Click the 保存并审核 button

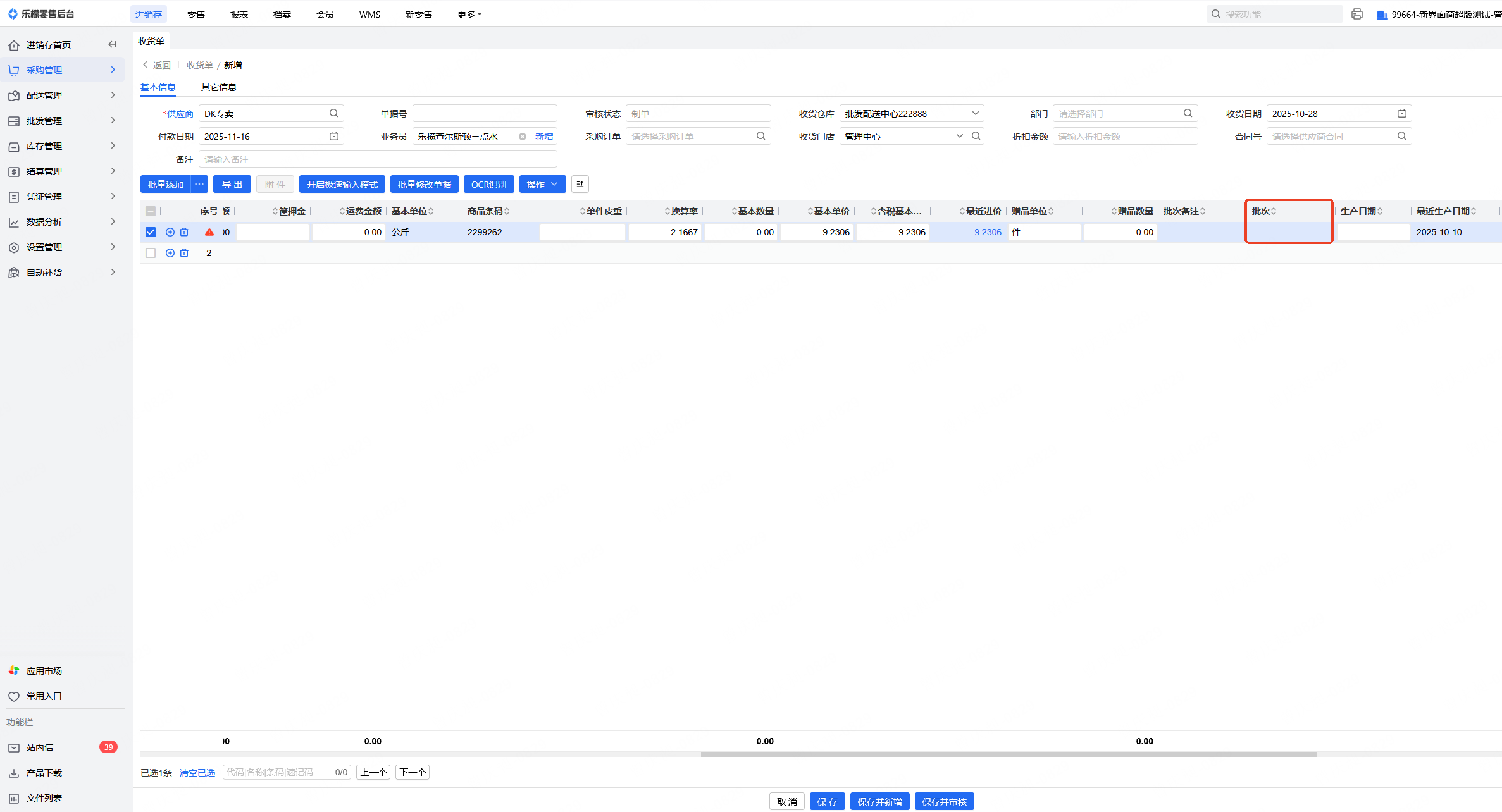pyautogui.click(x=944, y=801)
